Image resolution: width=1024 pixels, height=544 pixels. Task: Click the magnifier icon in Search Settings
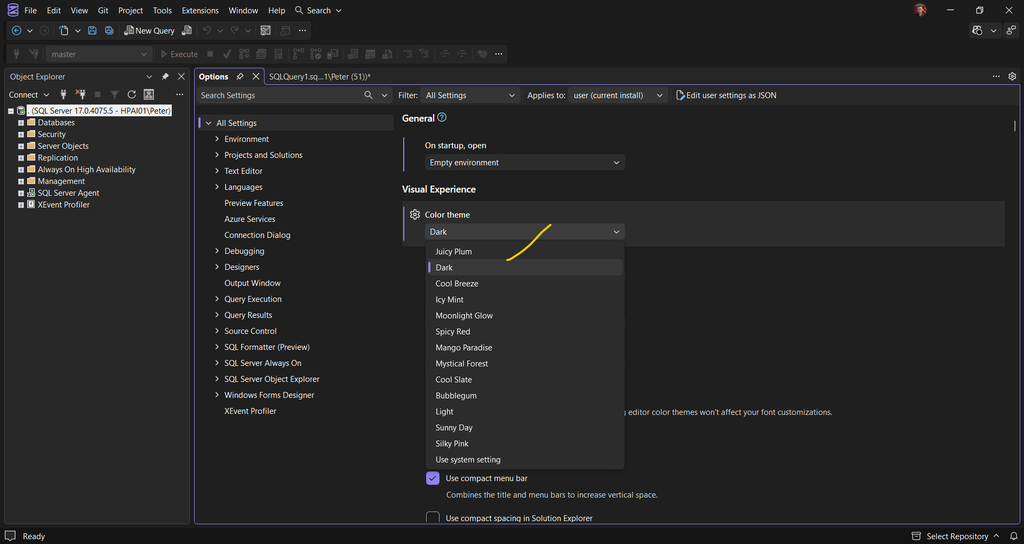(368, 95)
